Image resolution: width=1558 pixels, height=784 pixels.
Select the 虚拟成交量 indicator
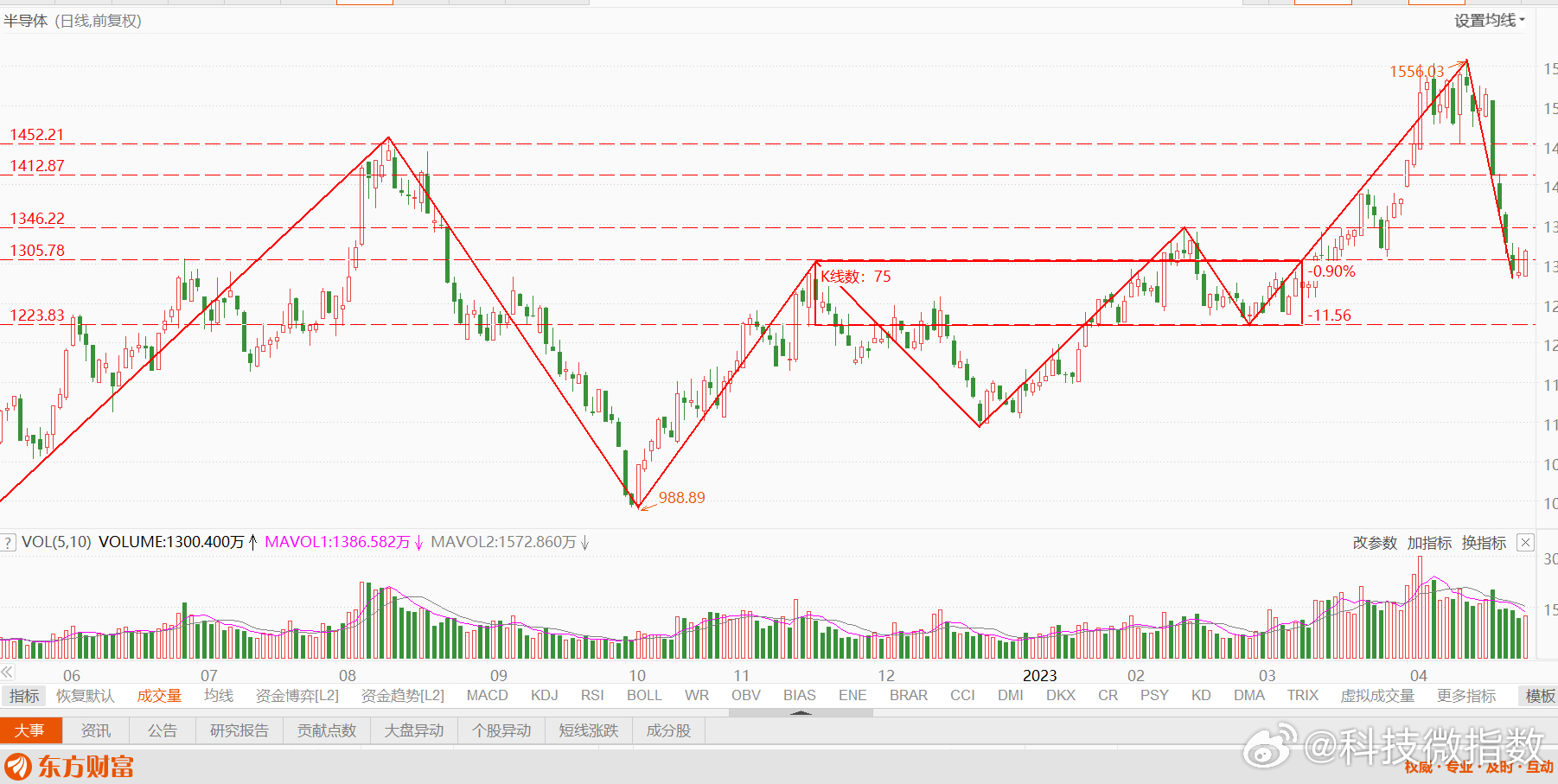point(1377,696)
